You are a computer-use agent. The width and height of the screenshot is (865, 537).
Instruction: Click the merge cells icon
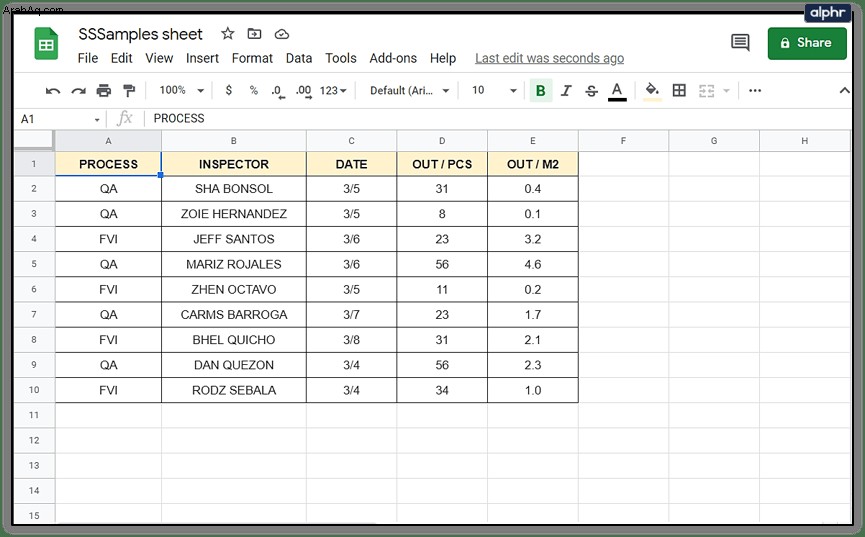[x=706, y=91]
